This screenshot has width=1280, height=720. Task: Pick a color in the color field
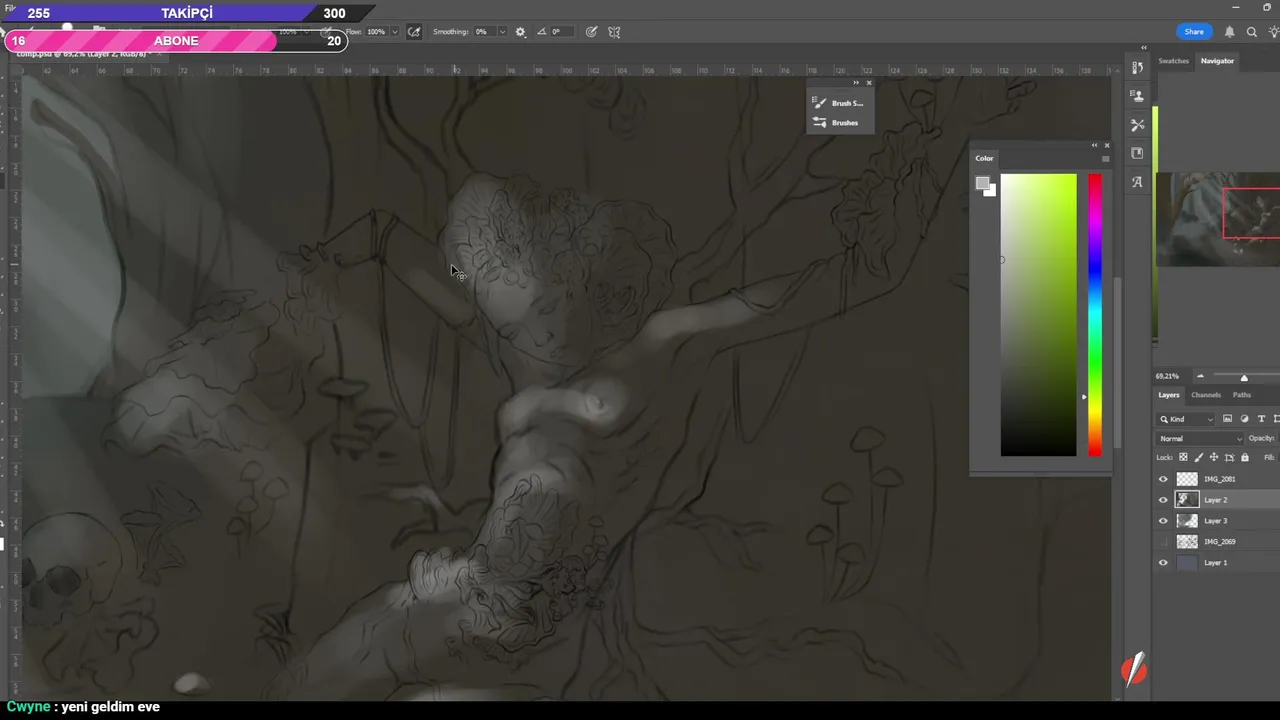(x=1039, y=315)
